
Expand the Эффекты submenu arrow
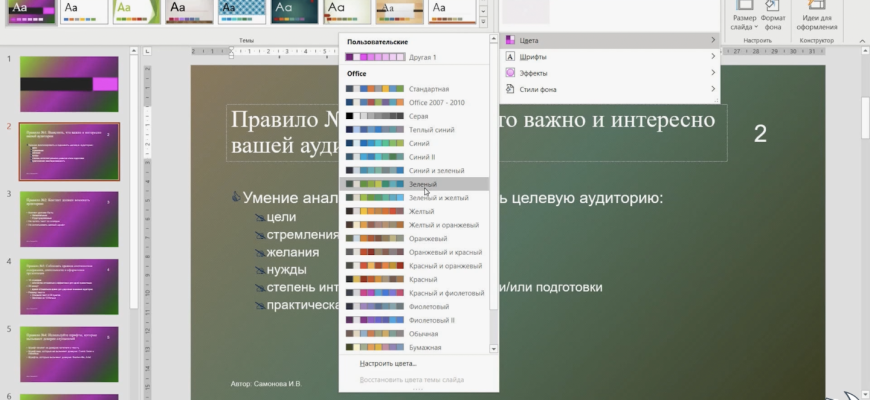pyautogui.click(x=713, y=73)
